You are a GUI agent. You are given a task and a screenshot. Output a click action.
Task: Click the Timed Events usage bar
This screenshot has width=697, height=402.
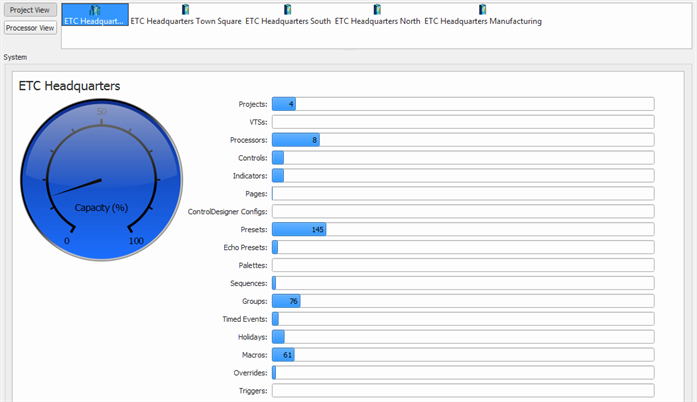point(463,319)
